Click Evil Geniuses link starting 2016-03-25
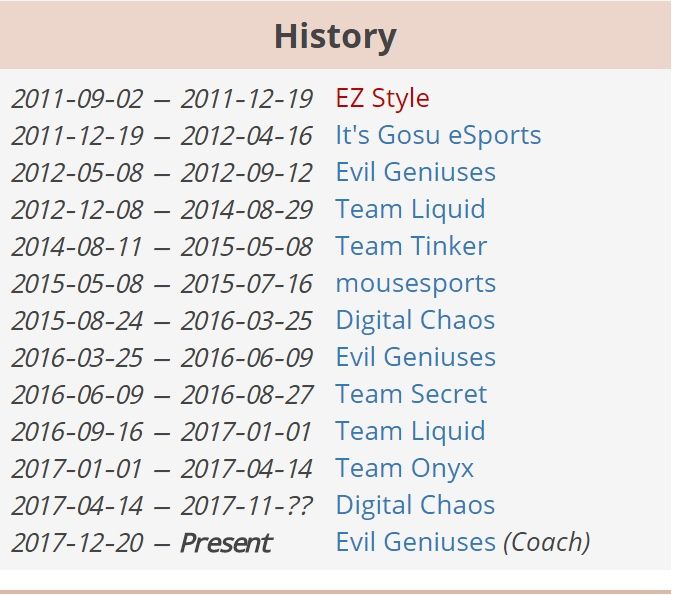 click(415, 358)
